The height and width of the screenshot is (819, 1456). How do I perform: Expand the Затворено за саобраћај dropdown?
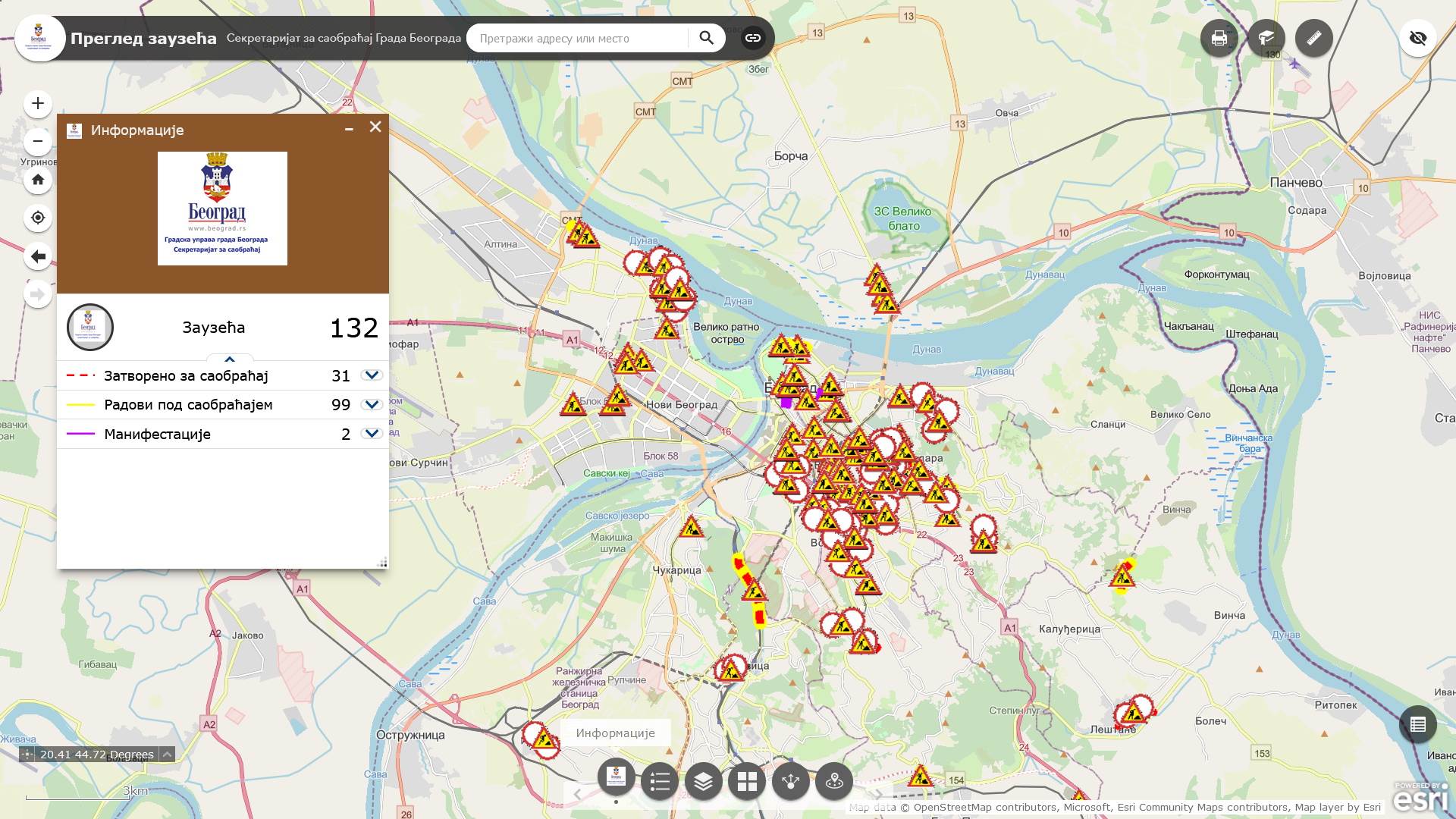(371, 375)
